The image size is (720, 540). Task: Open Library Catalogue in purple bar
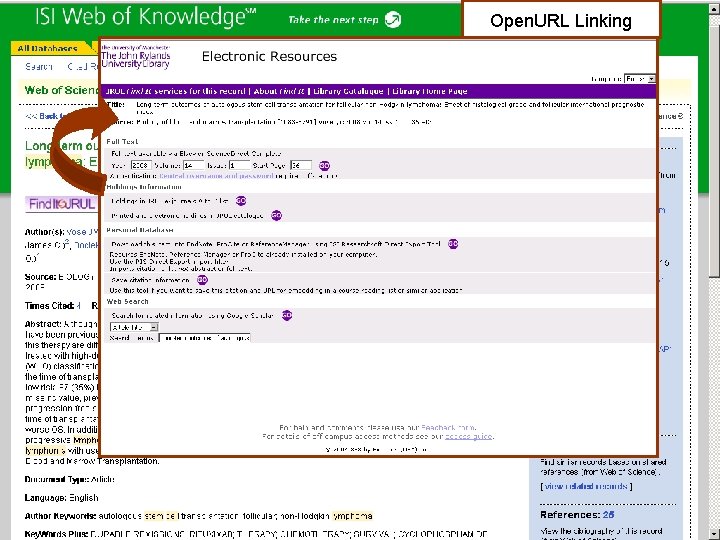tap(348, 91)
